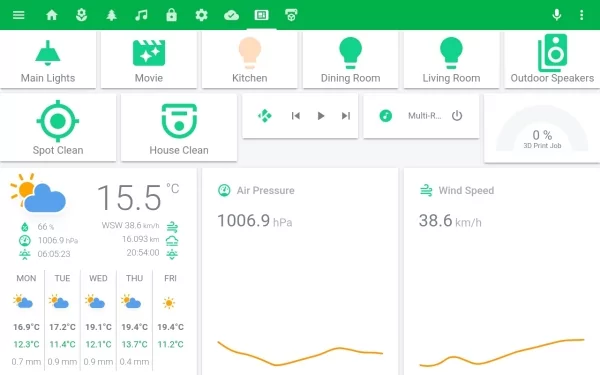Click the Air Pressure history graph line
Screen dimensions: 600x375
pos(300,353)
